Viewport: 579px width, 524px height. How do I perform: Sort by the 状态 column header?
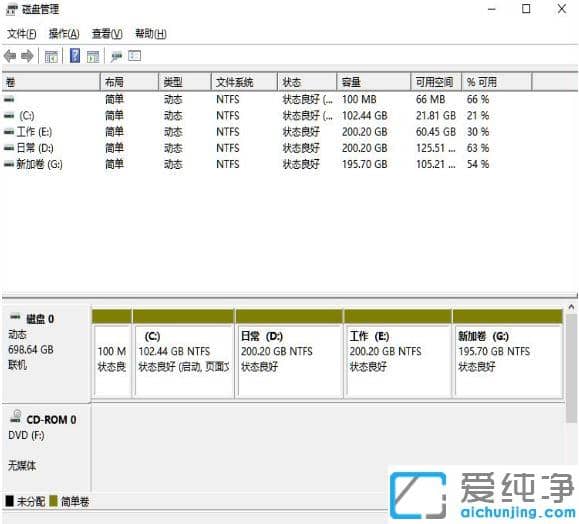(x=307, y=82)
